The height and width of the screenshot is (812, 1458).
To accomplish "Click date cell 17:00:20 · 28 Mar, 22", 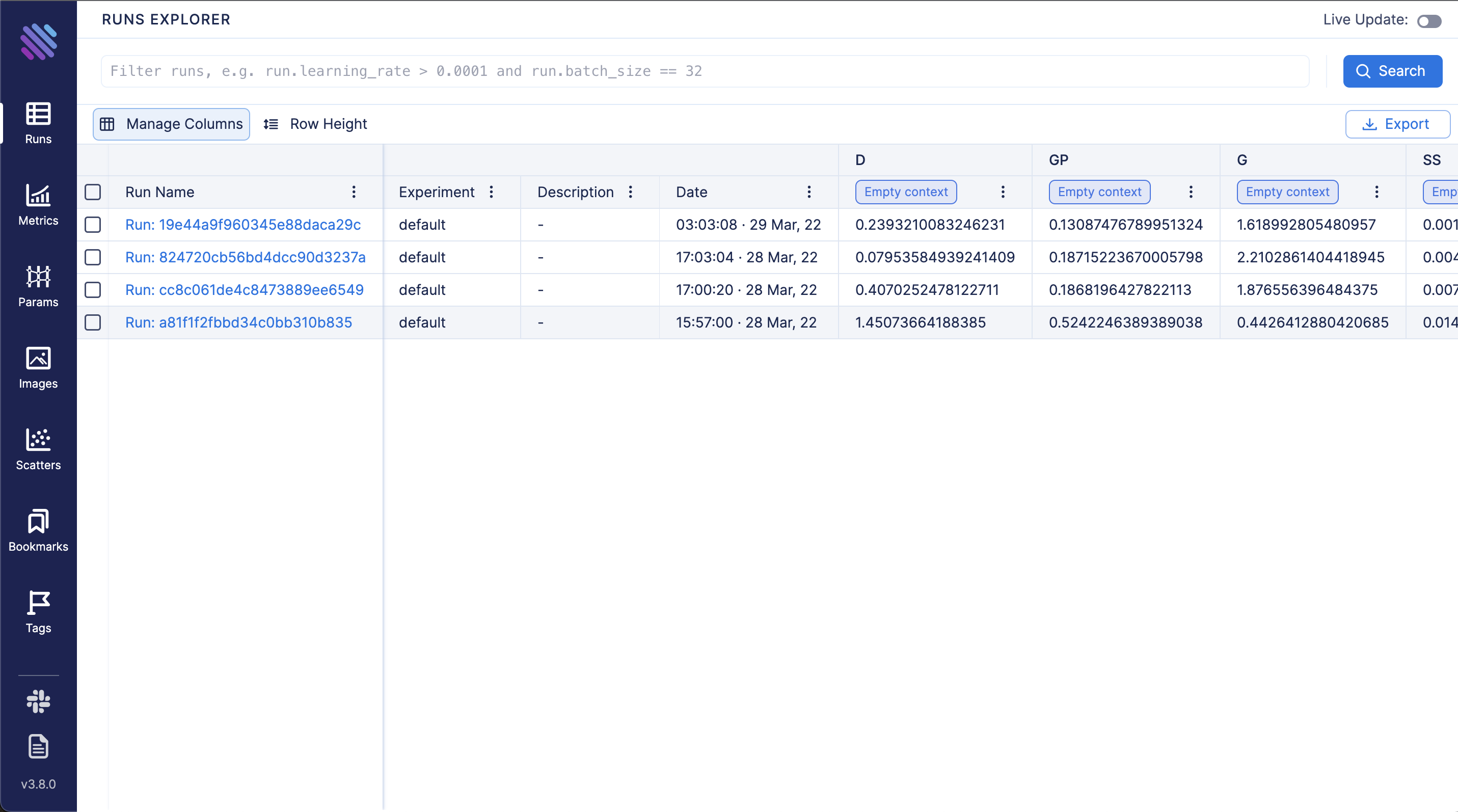I will [x=746, y=290].
